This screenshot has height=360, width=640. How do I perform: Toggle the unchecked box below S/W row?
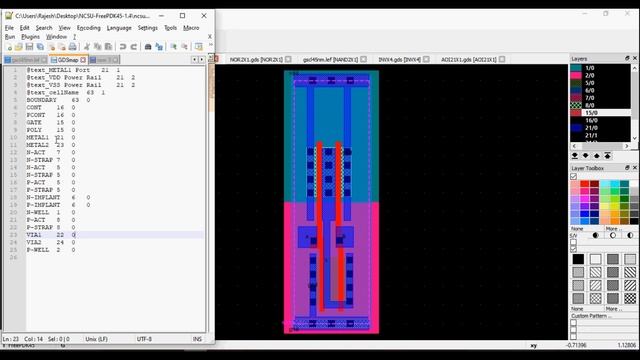[x=573, y=242]
